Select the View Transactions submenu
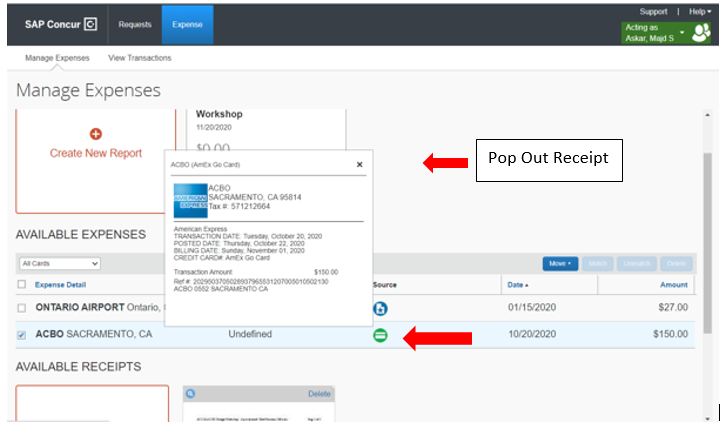Viewport: 727px width, 433px height. (140, 58)
